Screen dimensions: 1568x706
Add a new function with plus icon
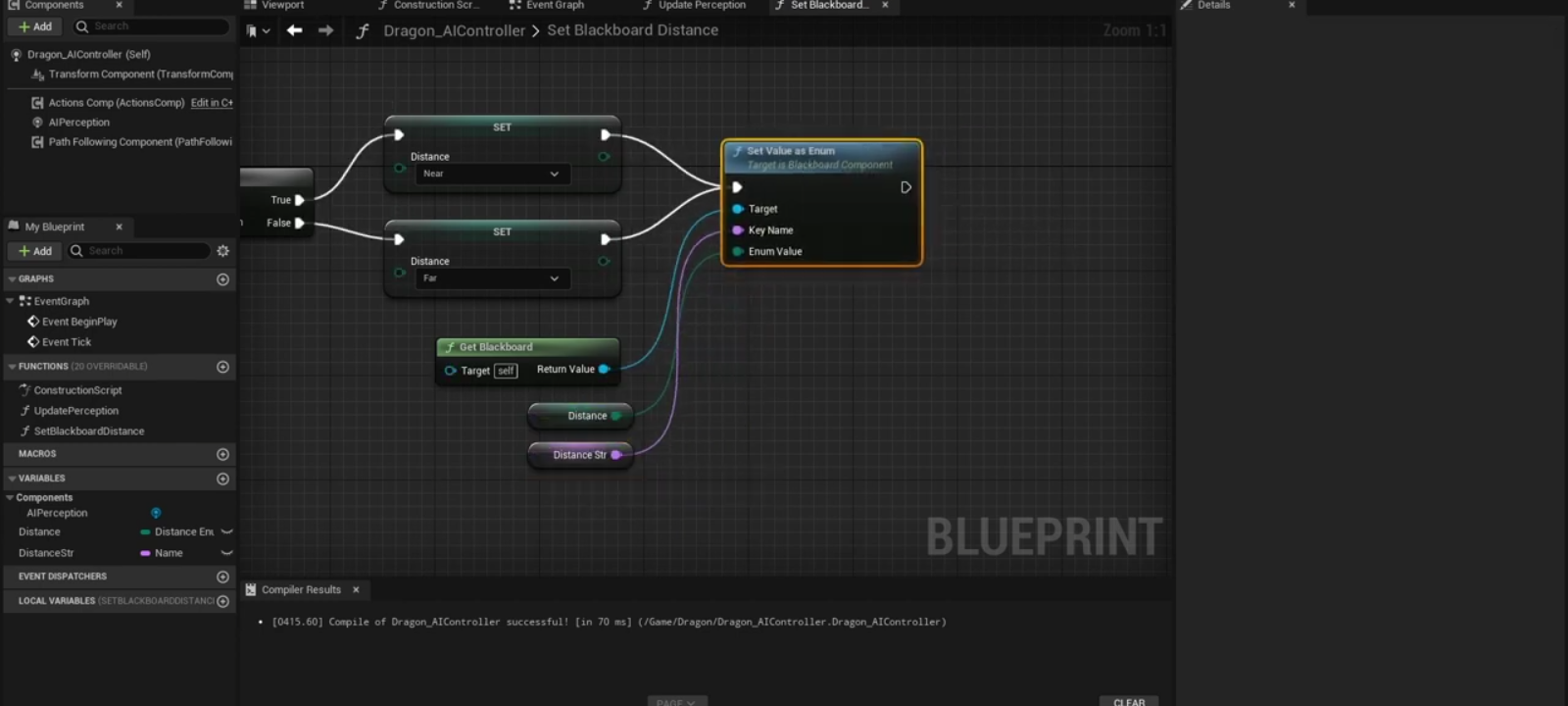[222, 367]
